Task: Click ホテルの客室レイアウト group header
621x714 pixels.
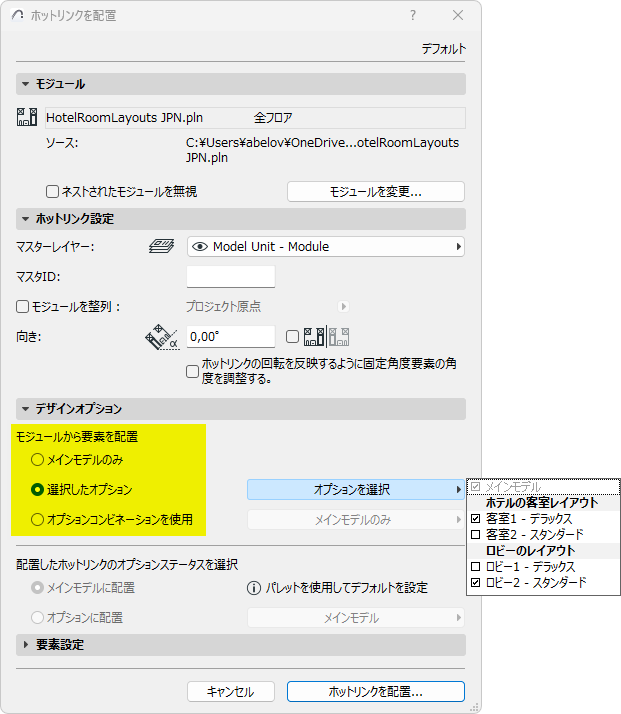Action: pos(542,503)
